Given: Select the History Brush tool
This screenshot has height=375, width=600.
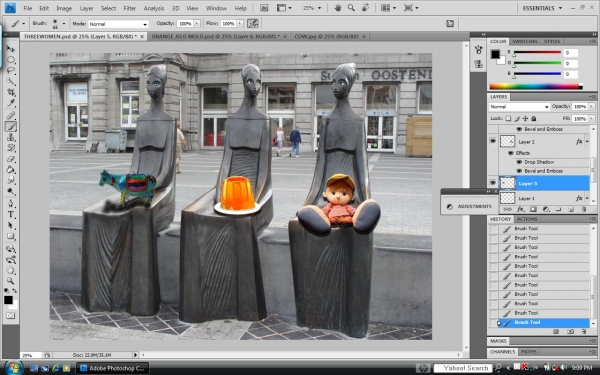Looking at the screenshot, I should 11,148.
